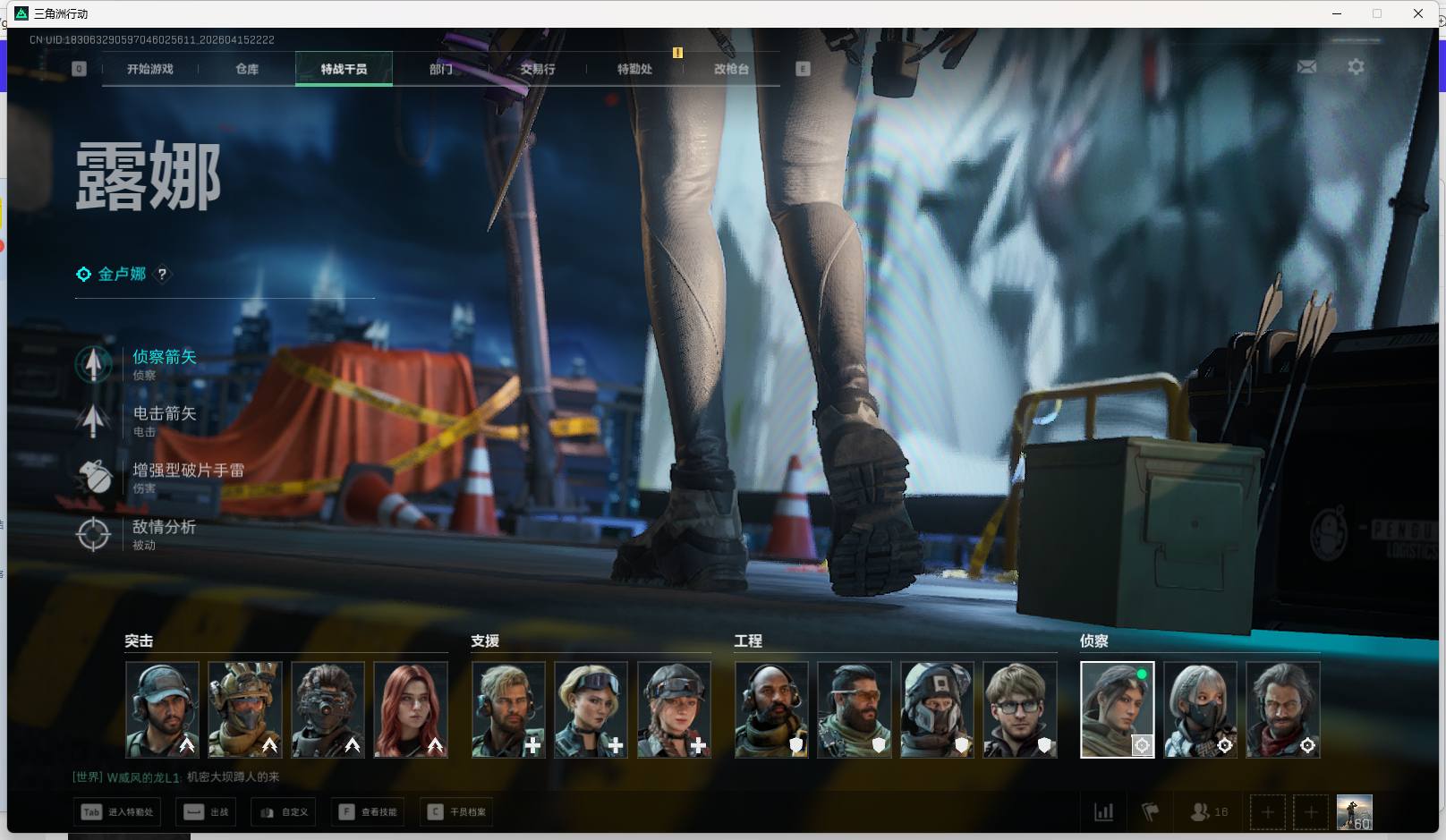Screen dimensions: 1446x840
Task: Select the 增强型破片手雷 grenade icon
Action: (x=93, y=477)
